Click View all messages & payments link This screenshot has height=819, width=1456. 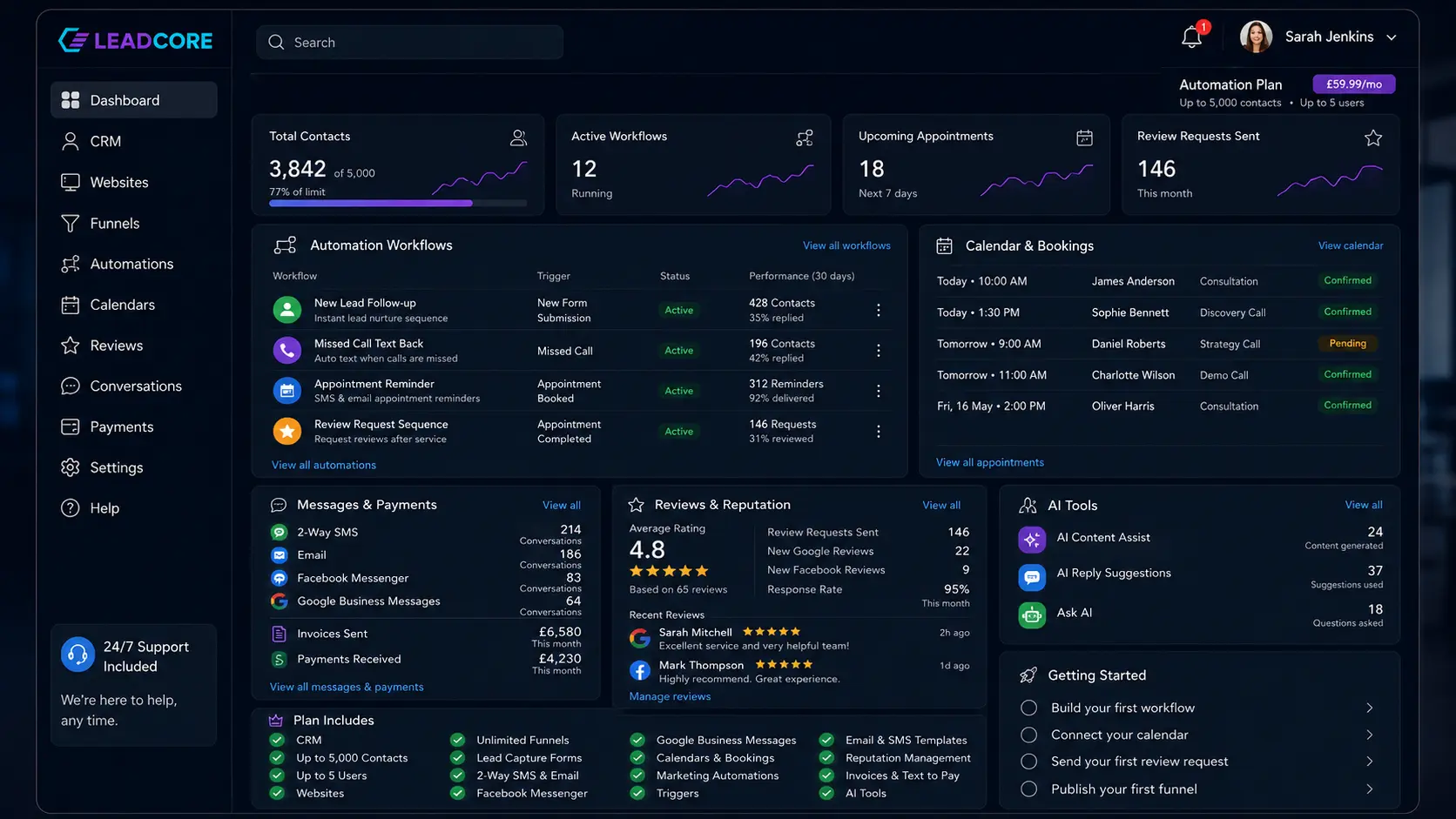click(x=347, y=687)
